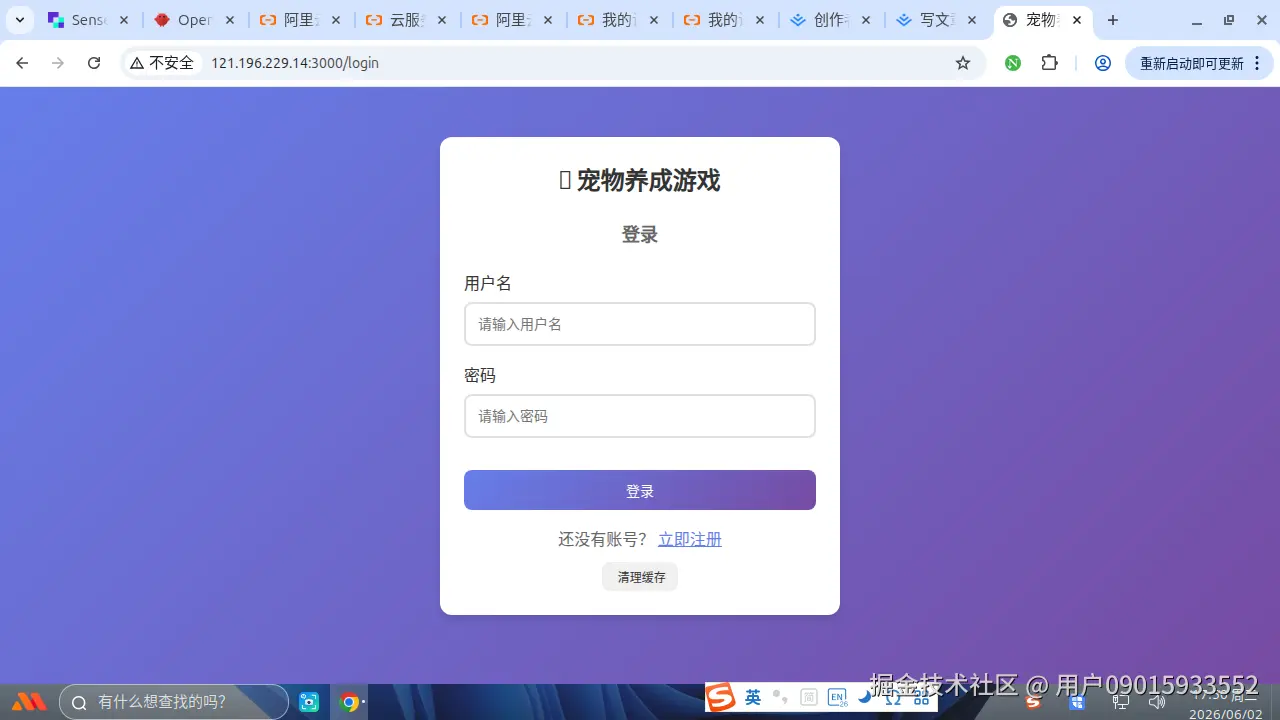Close the 云服 tab
Image resolution: width=1280 pixels, height=720 pixels.
[442, 20]
